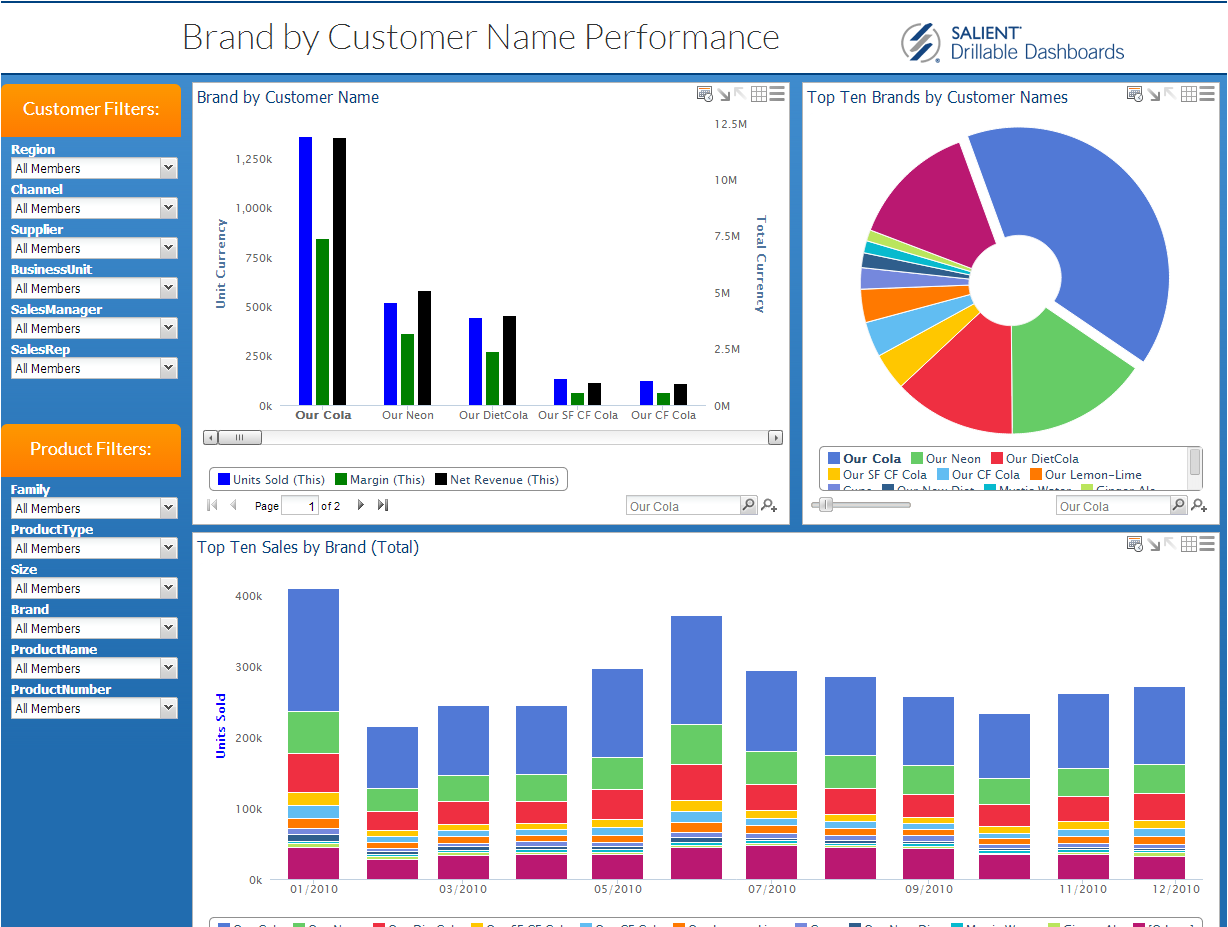The width and height of the screenshot is (1228, 927).
Task: Click the Customer Filters header
Action: [x=91, y=110]
